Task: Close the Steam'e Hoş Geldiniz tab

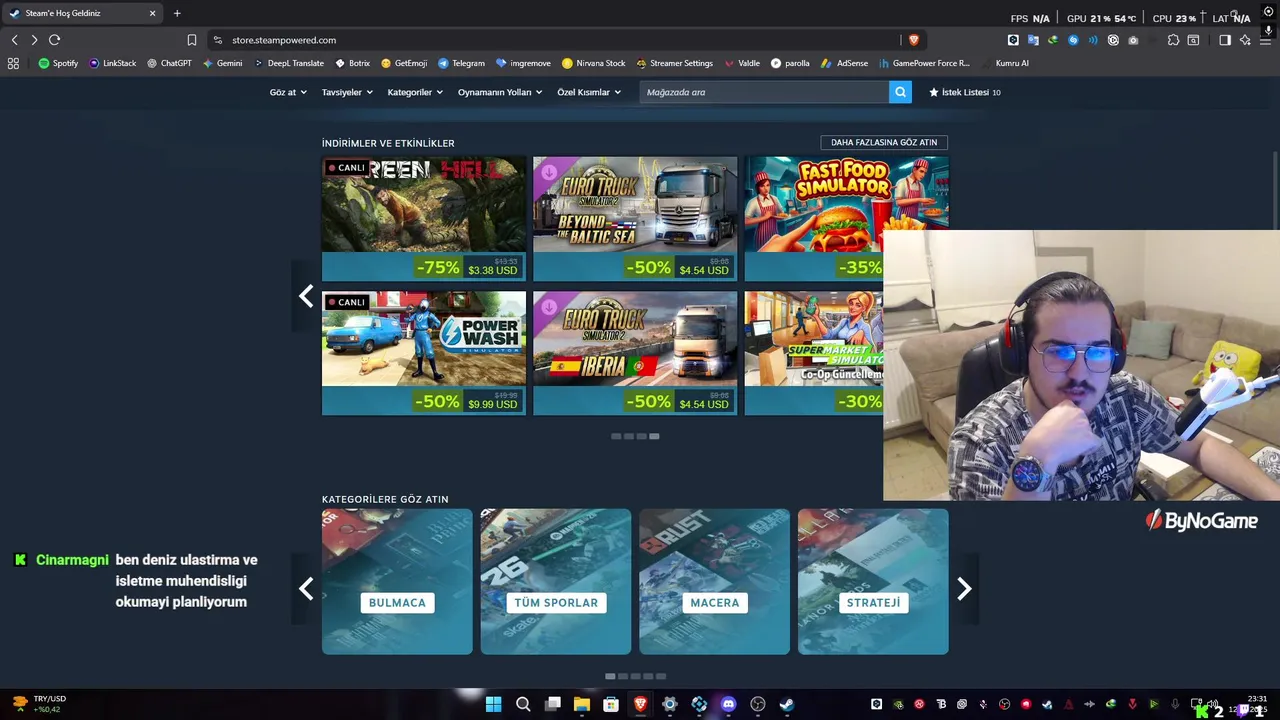Action: click(152, 13)
